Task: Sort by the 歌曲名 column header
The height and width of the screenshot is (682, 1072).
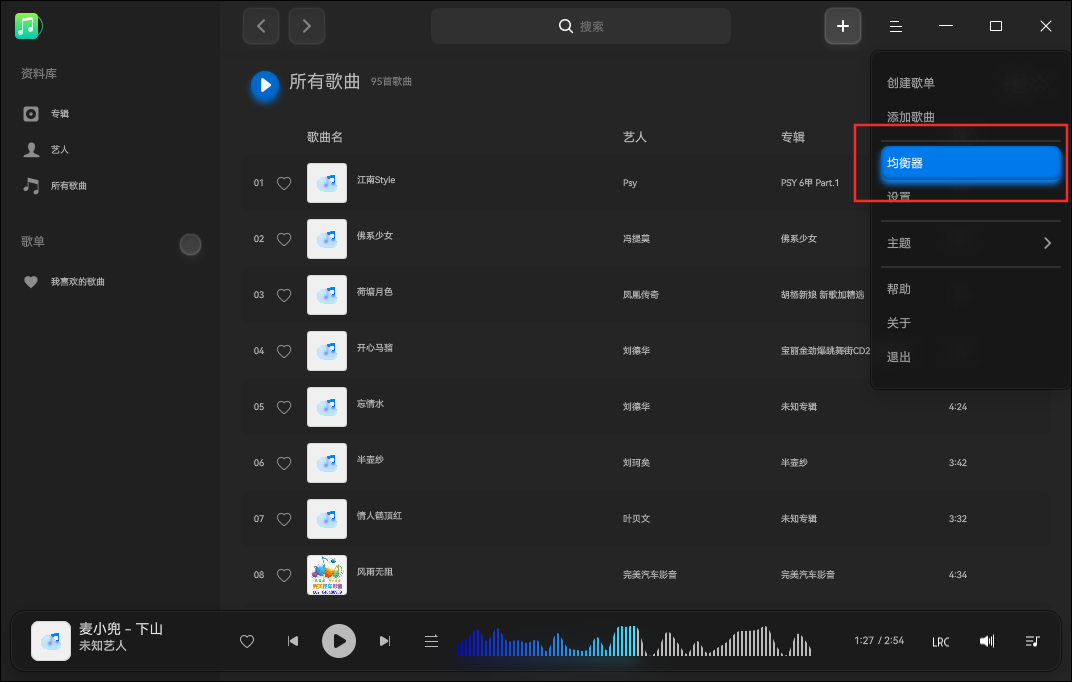Action: point(325,137)
